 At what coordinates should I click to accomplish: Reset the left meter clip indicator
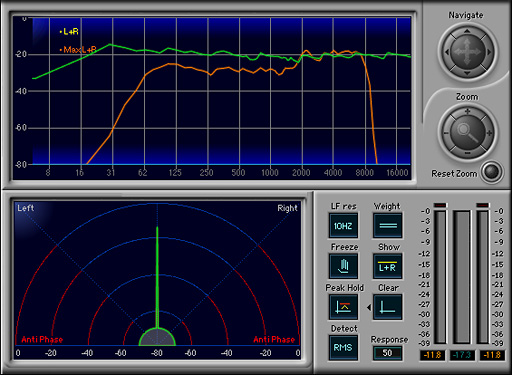click(x=440, y=205)
